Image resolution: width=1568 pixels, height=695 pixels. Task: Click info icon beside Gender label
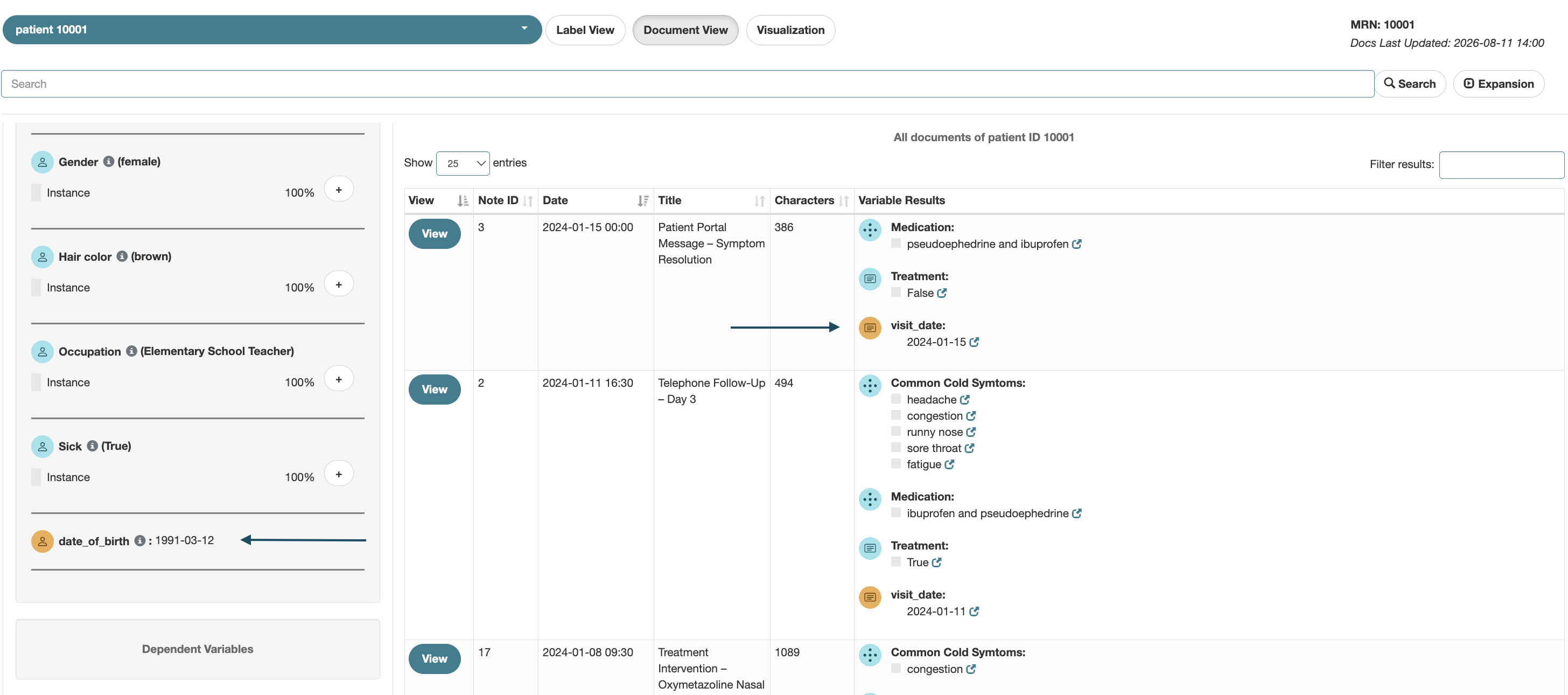pyautogui.click(x=108, y=162)
